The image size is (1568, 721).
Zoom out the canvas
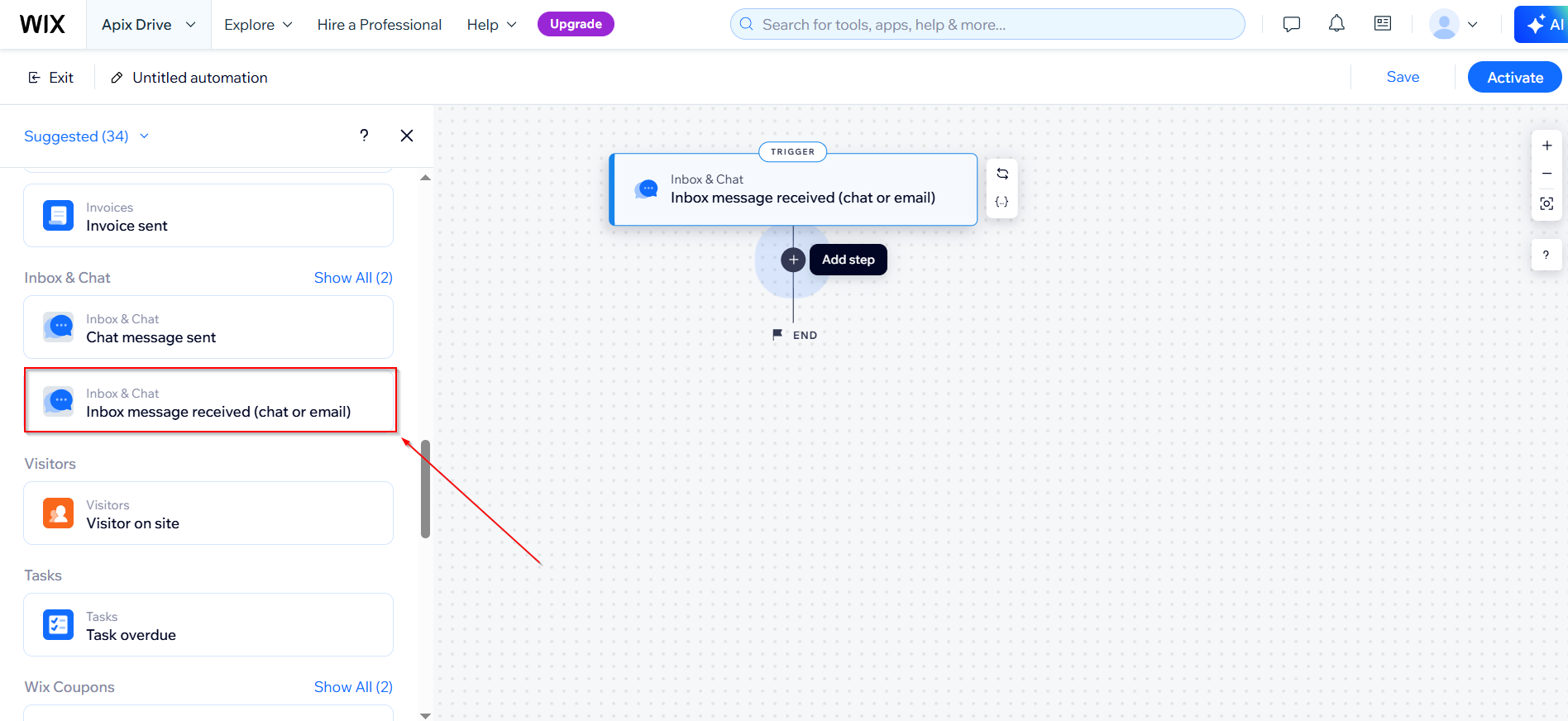(x=1546, y=174)
